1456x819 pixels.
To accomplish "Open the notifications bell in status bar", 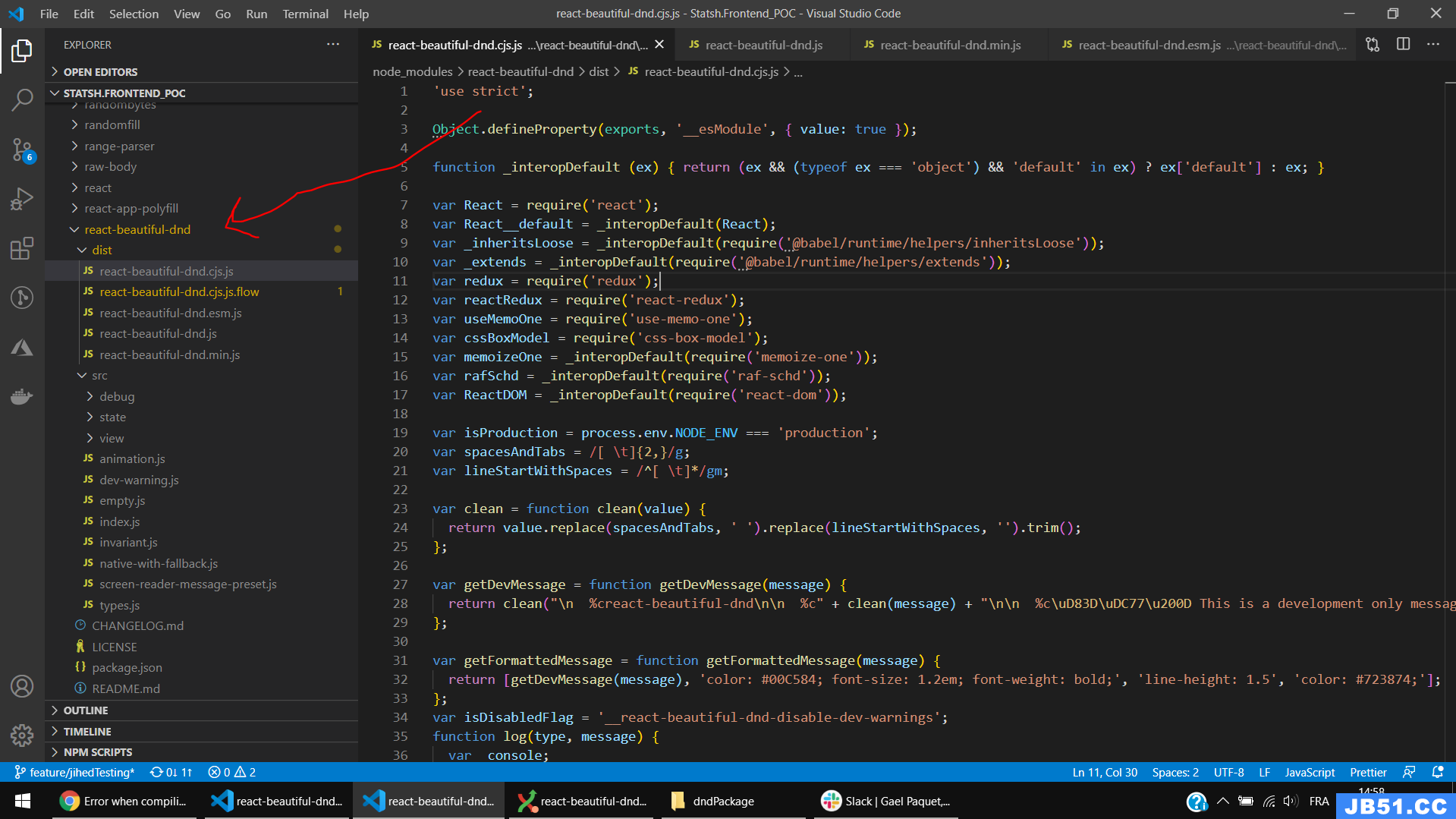I will coord(1437,772).
